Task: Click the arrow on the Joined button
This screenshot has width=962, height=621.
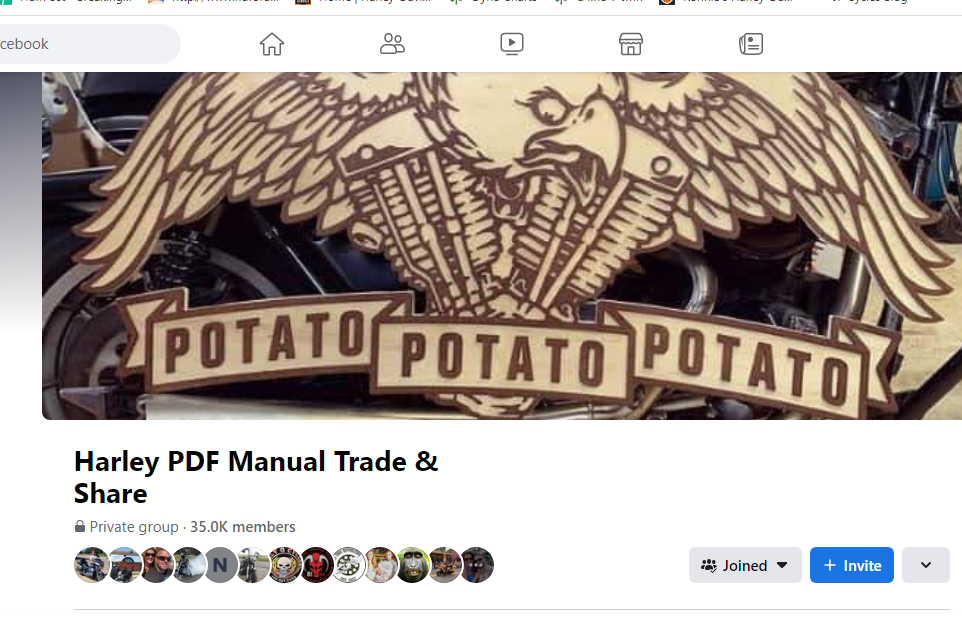Action: coord(782,565)
